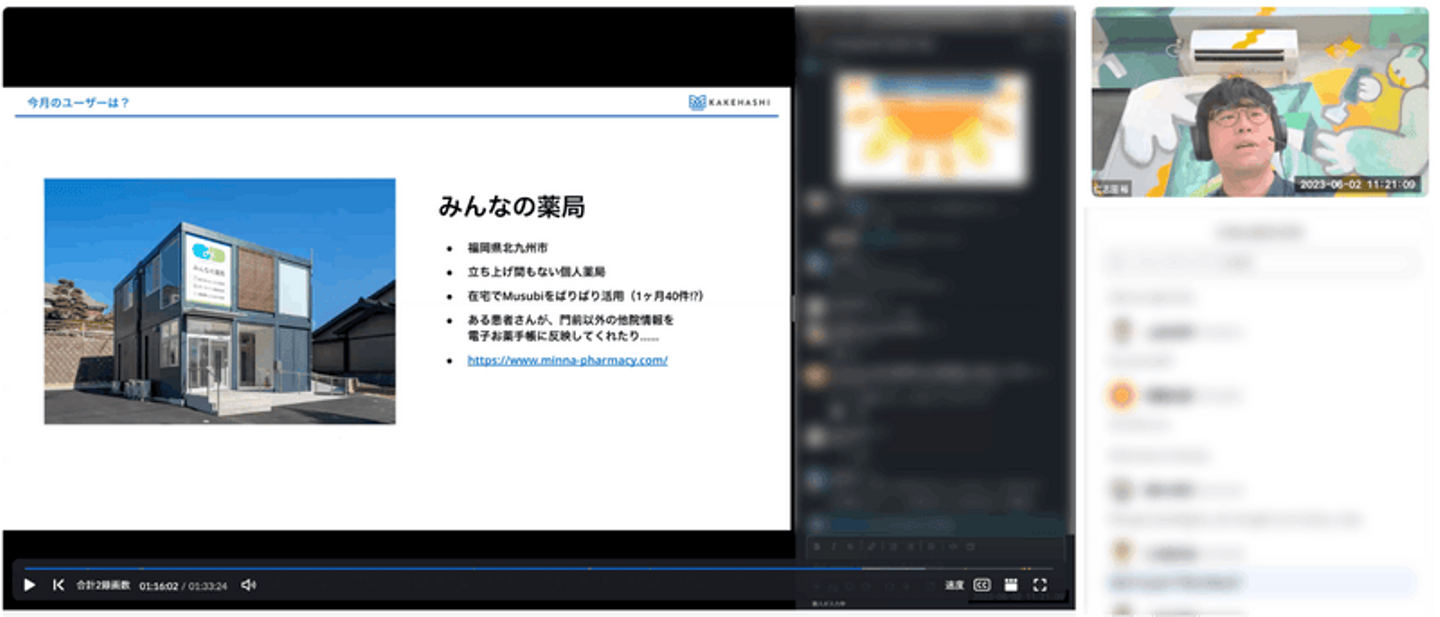Viewport: 1440px width, 617px height.
Task: Click the 福岡県北九州市 bullet text
Action: pos(507,247)
